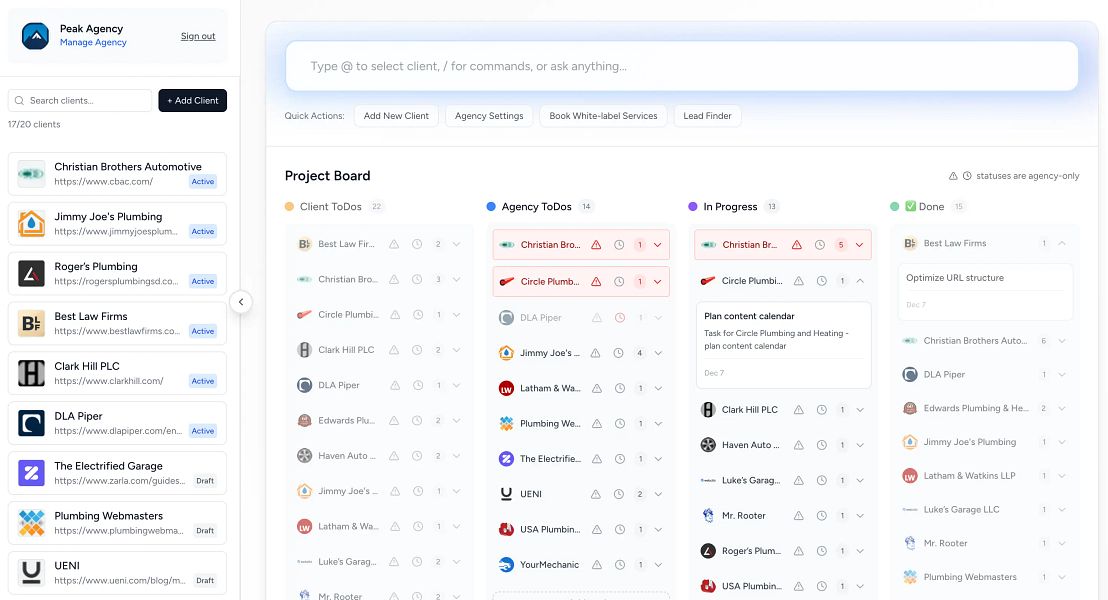Click warning icon on Latham & Wa Agency ToDos row
Viewport: 1108px width, 600px height.
tap(596, 388)
